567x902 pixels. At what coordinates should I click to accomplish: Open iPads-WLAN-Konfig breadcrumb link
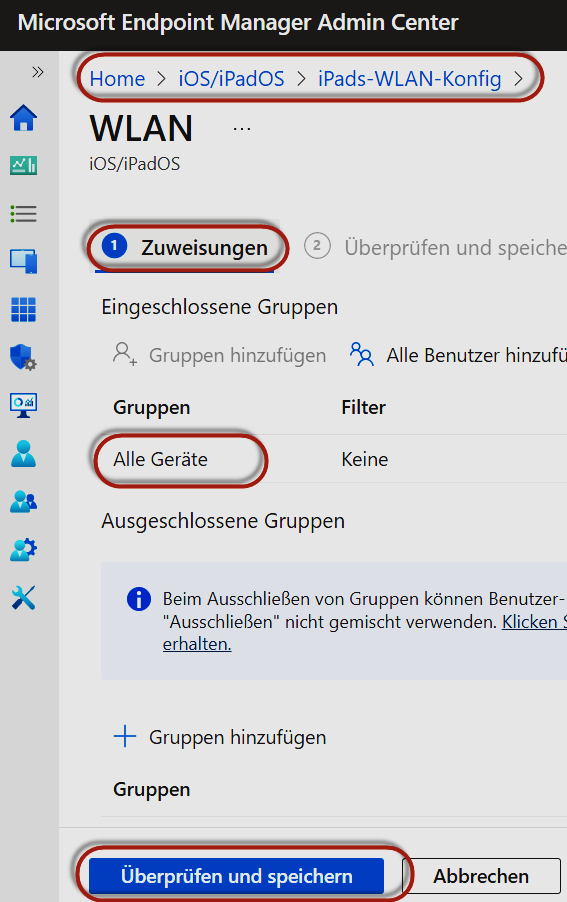coord(409,78)
